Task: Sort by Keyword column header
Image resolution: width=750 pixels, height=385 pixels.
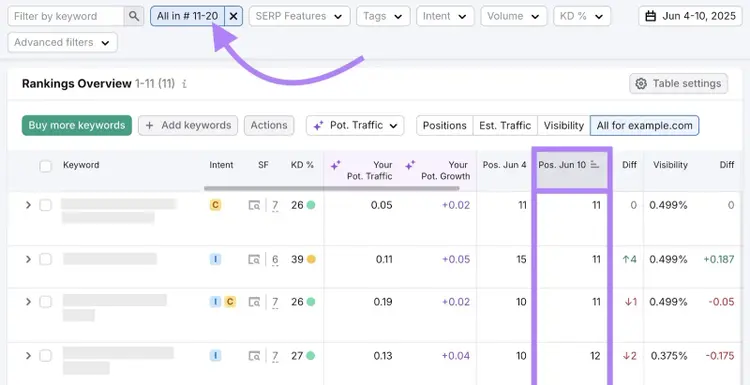Action: coord(81,165)
